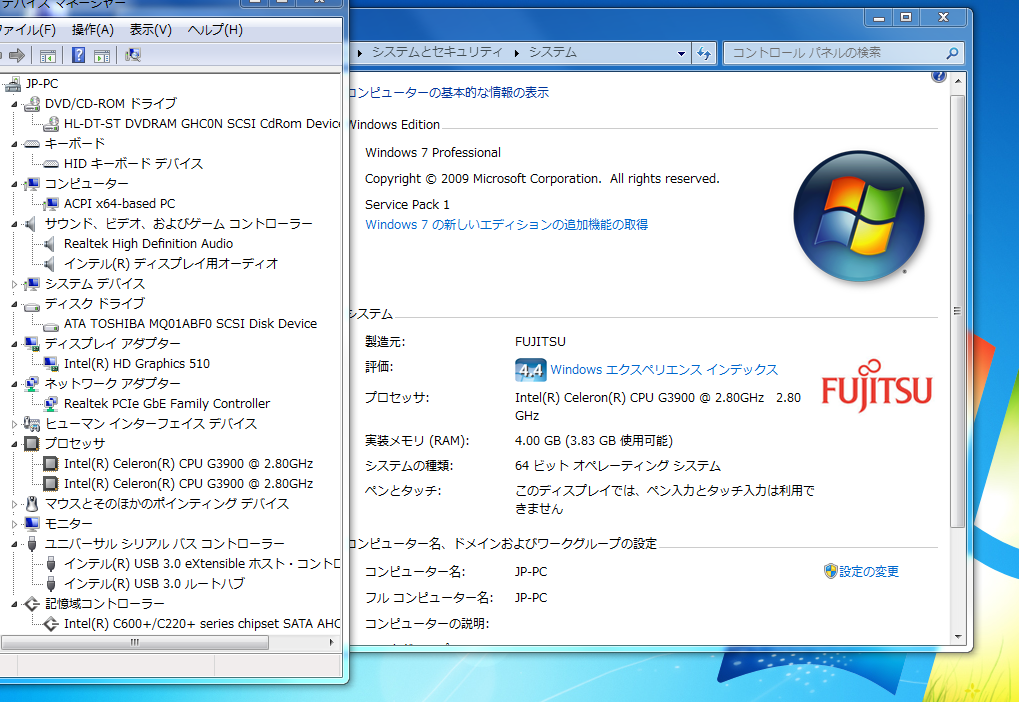
Task: Click inside the コントロール パネルの検索 search field
Action: [x=840, y=53]
